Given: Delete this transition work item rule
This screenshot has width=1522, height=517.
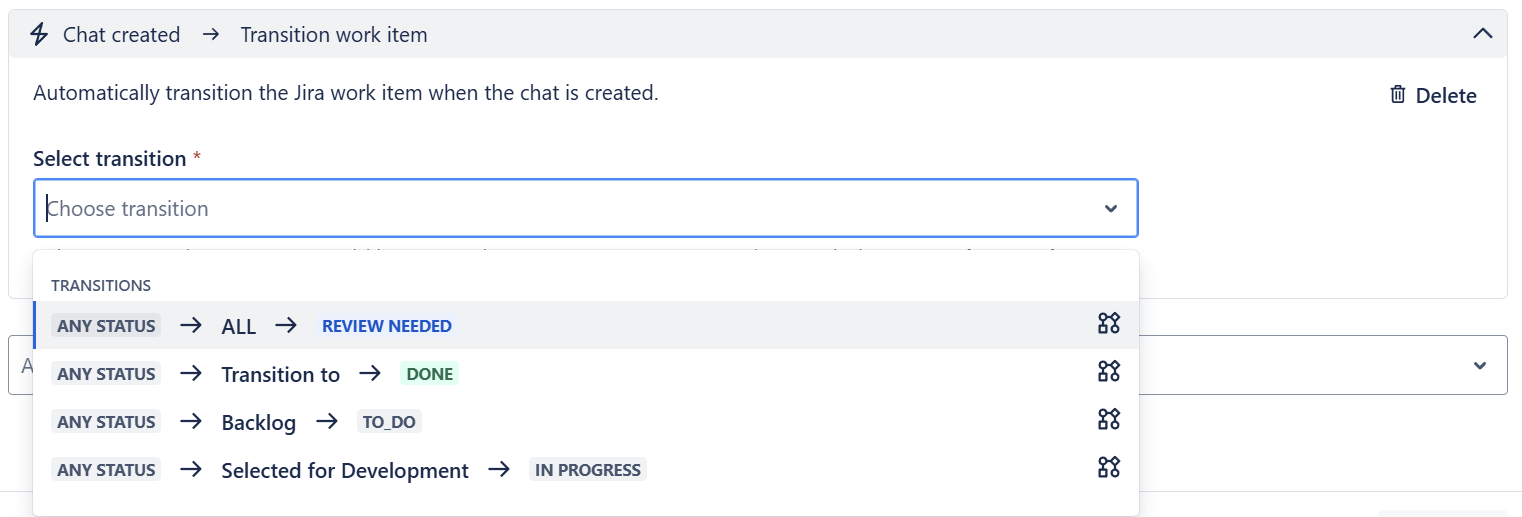Looking at the screenshot, I should tap(1433, 96).
